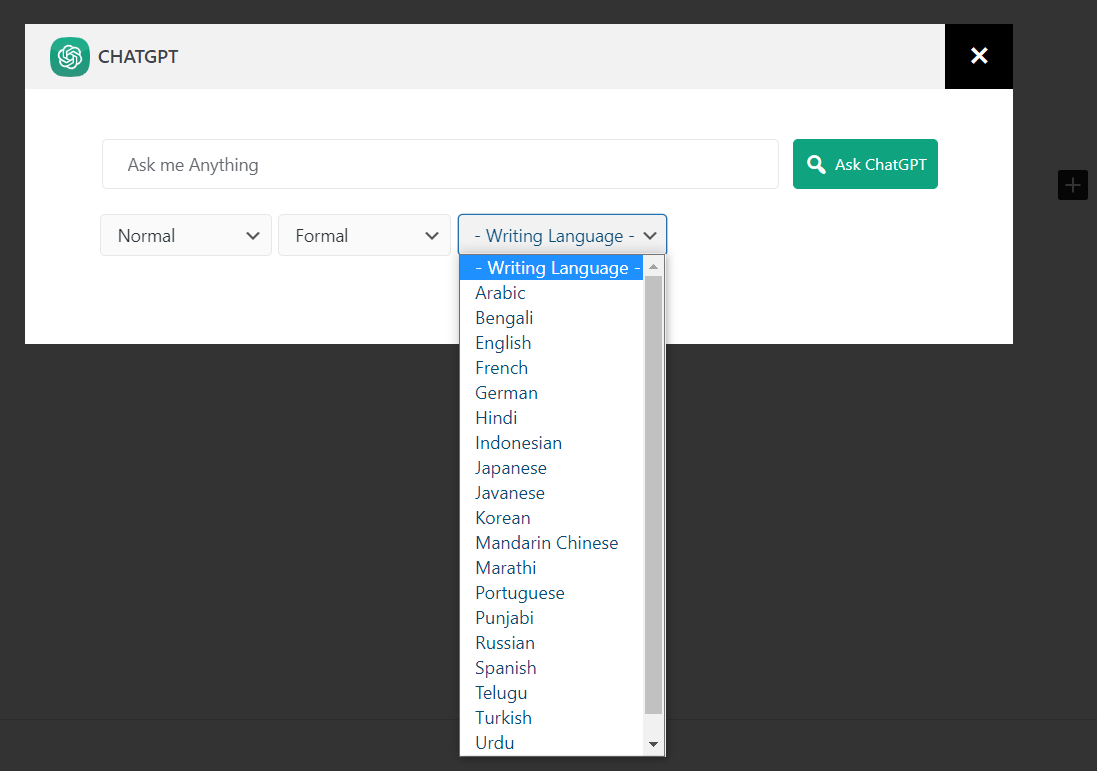Click the ChatGPT logo icon

pos(69,57)
